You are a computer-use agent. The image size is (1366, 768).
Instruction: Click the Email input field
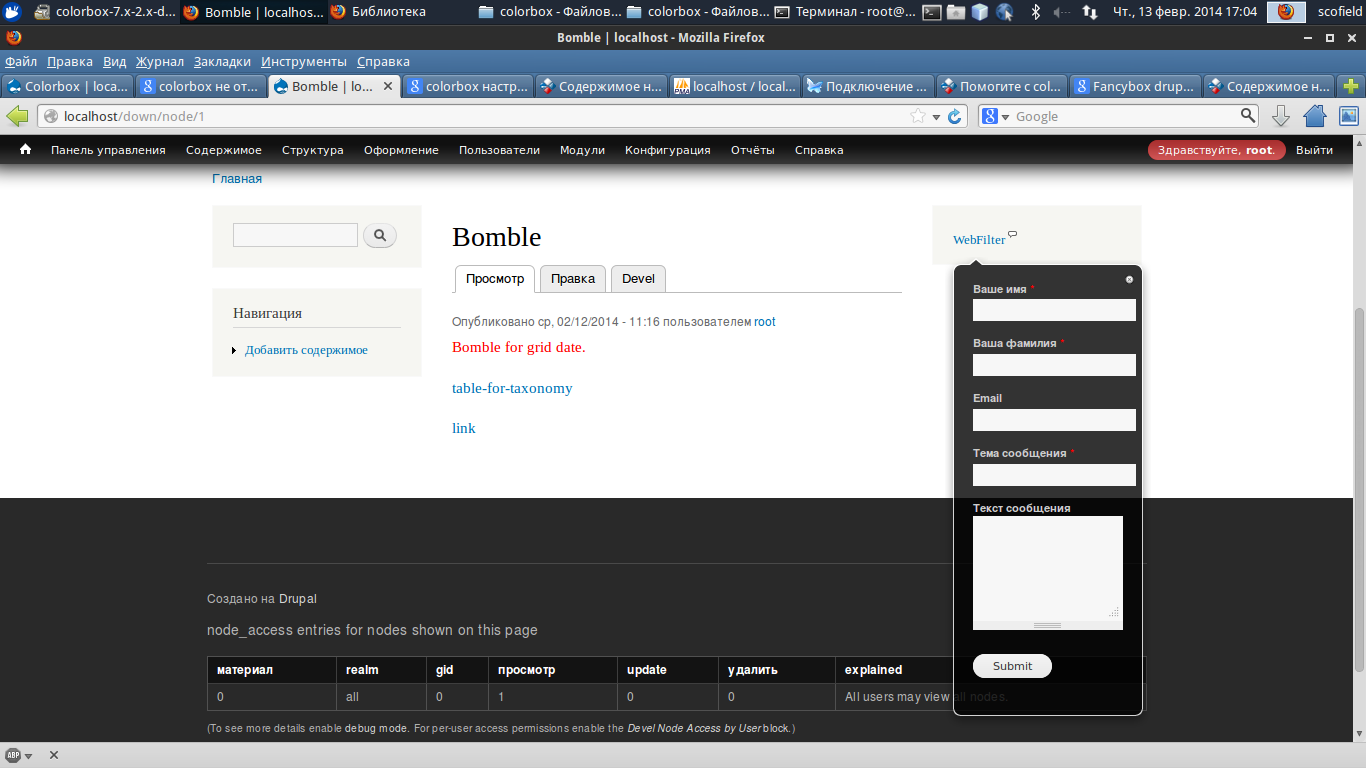(1054, 420)
